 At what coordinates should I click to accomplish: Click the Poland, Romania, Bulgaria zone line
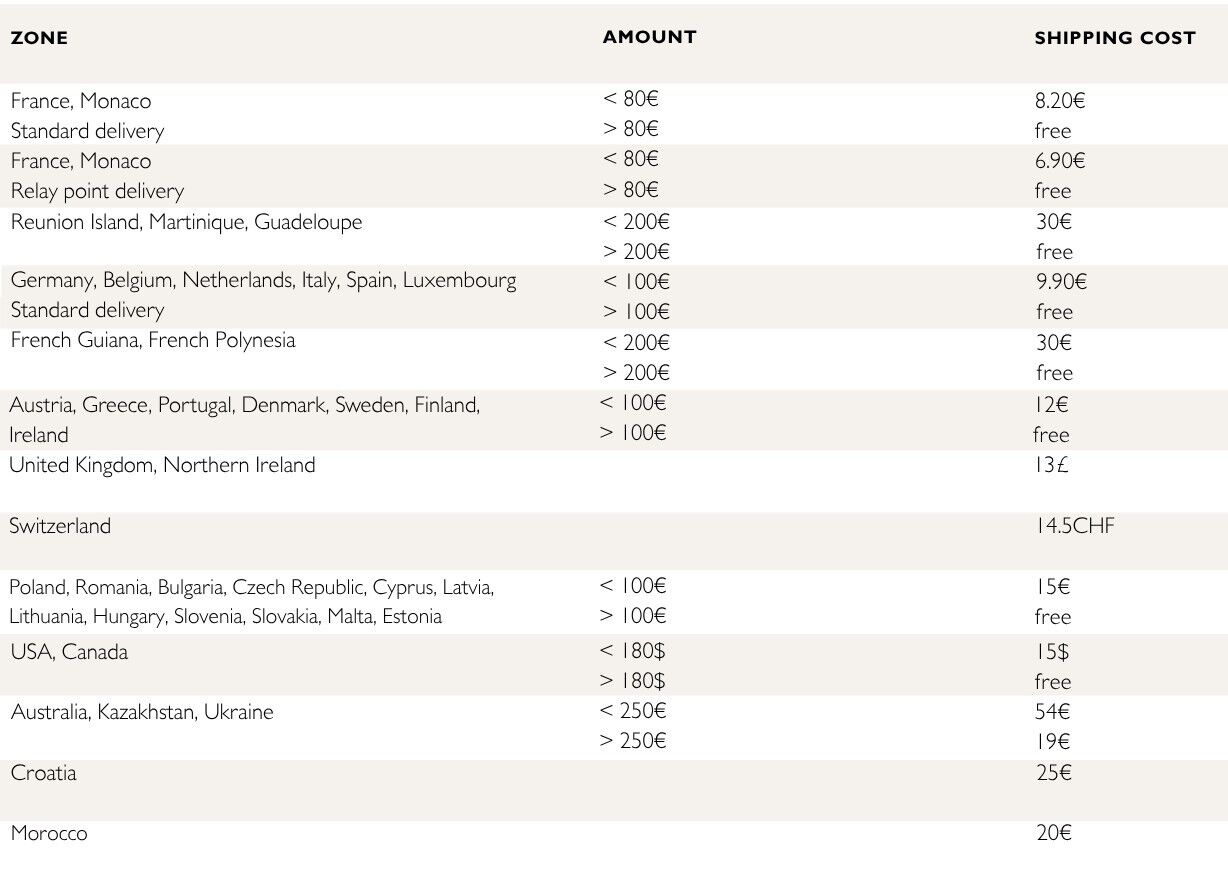coord(252,587)
